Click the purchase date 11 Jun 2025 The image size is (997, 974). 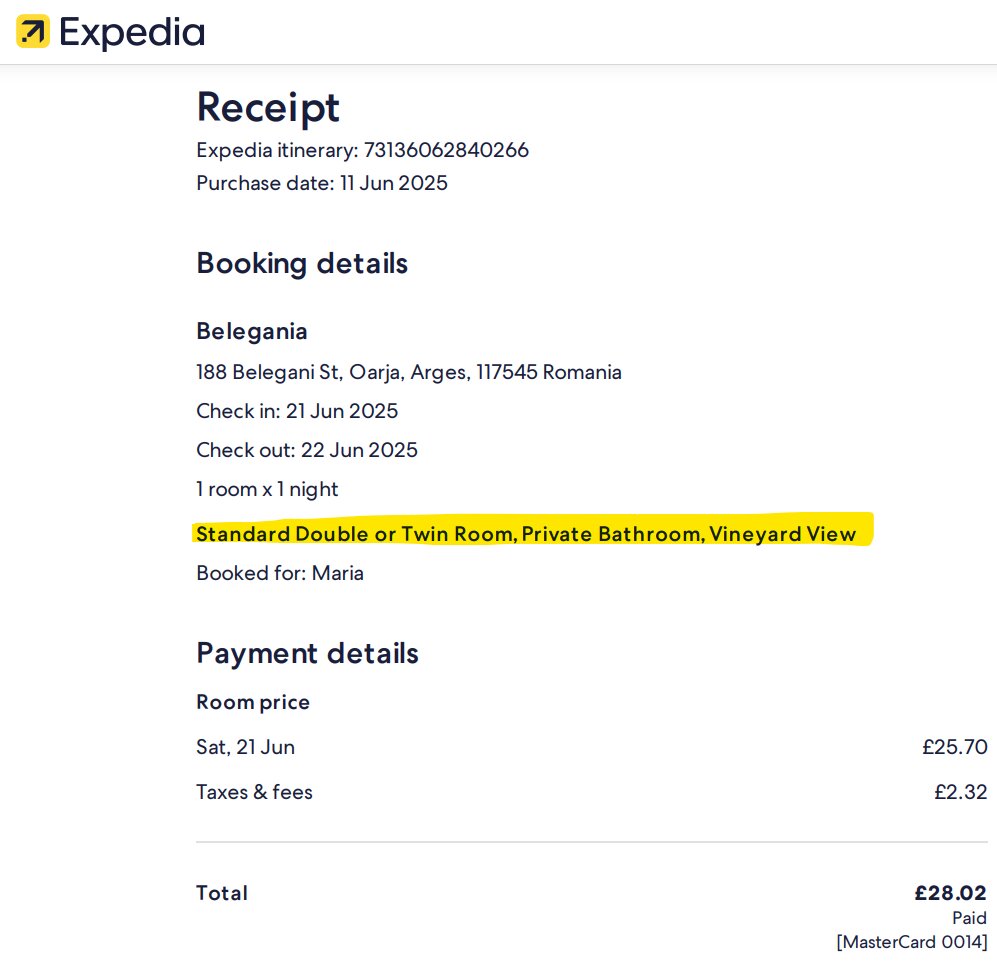[x=394, y=183]
